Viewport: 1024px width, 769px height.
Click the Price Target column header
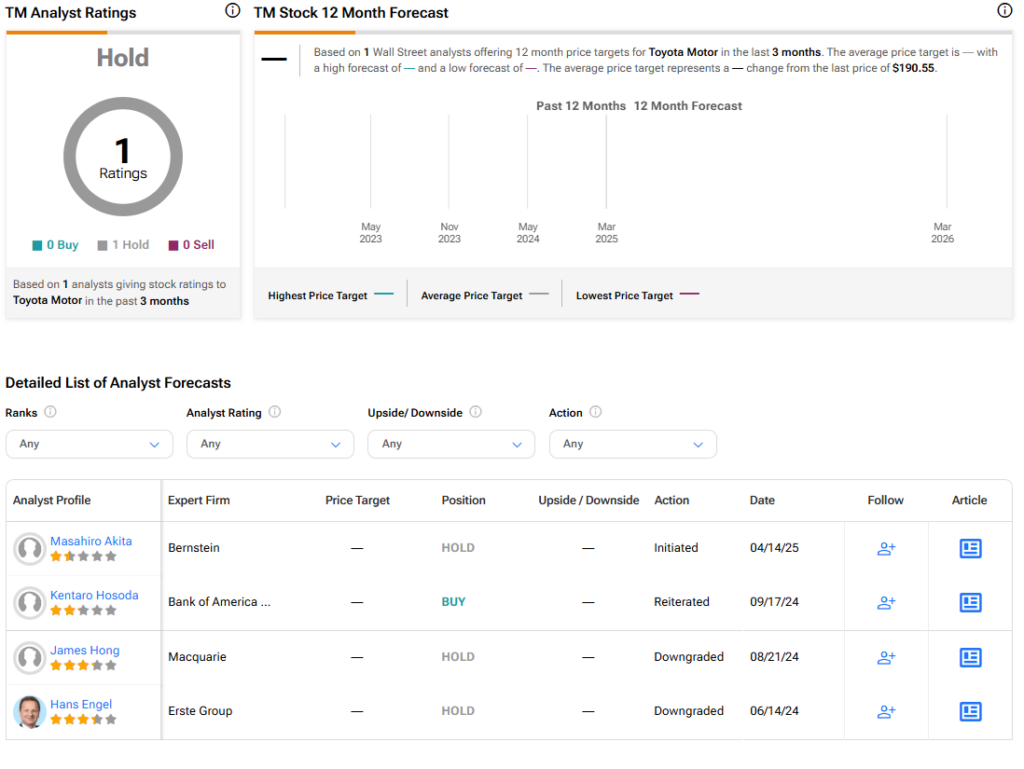tap(357, 500)
